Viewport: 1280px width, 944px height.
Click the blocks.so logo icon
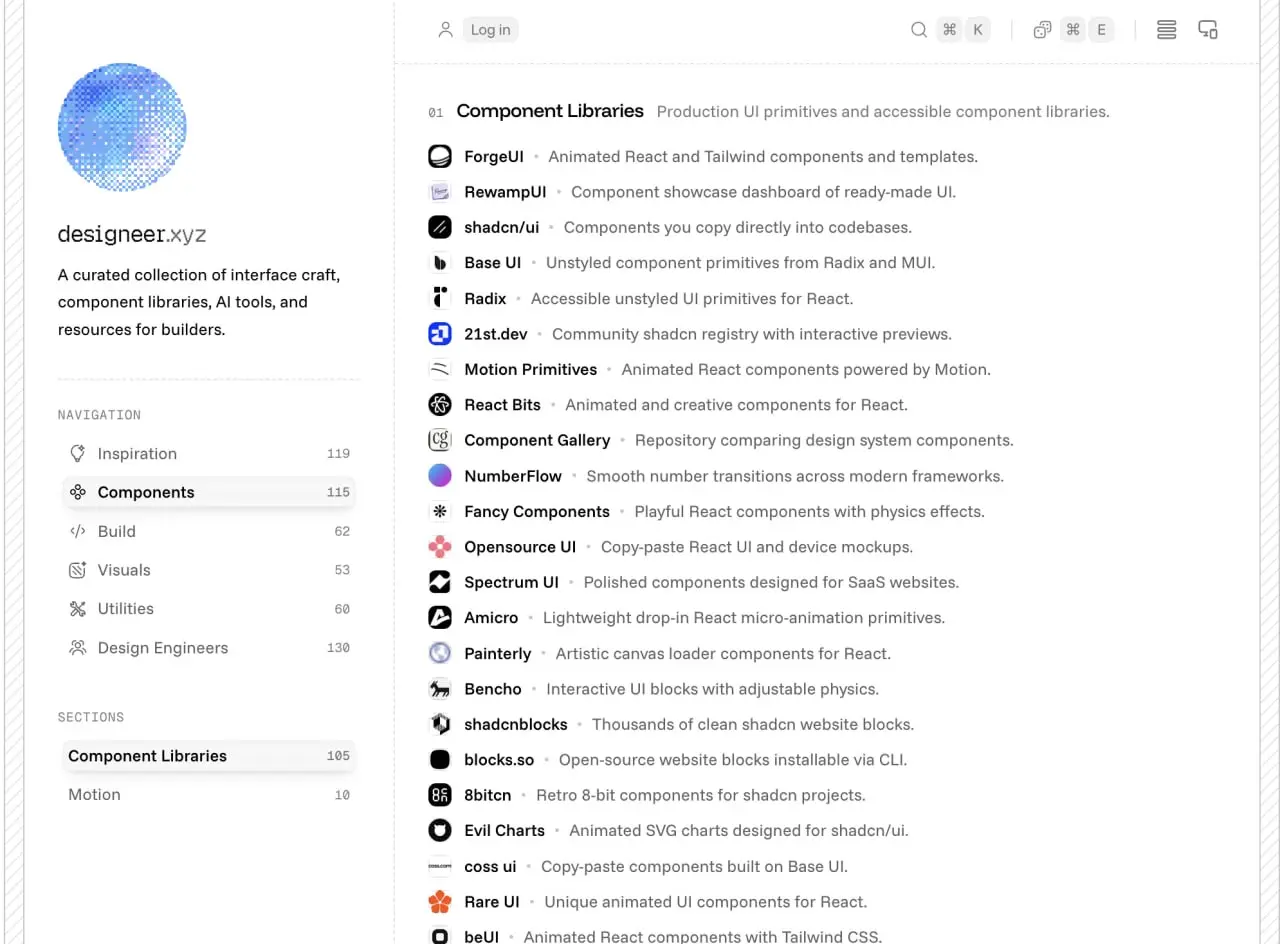[x=440, y=760]
